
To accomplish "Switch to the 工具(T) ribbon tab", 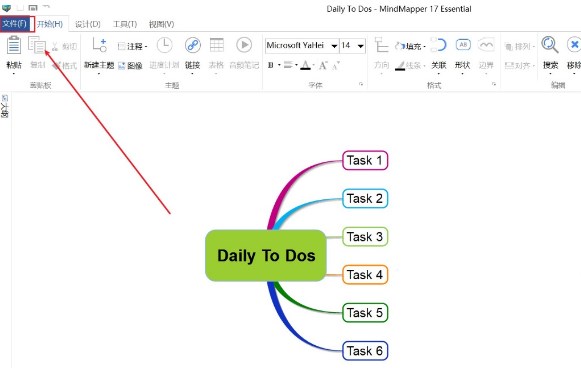I will (125, 24).
